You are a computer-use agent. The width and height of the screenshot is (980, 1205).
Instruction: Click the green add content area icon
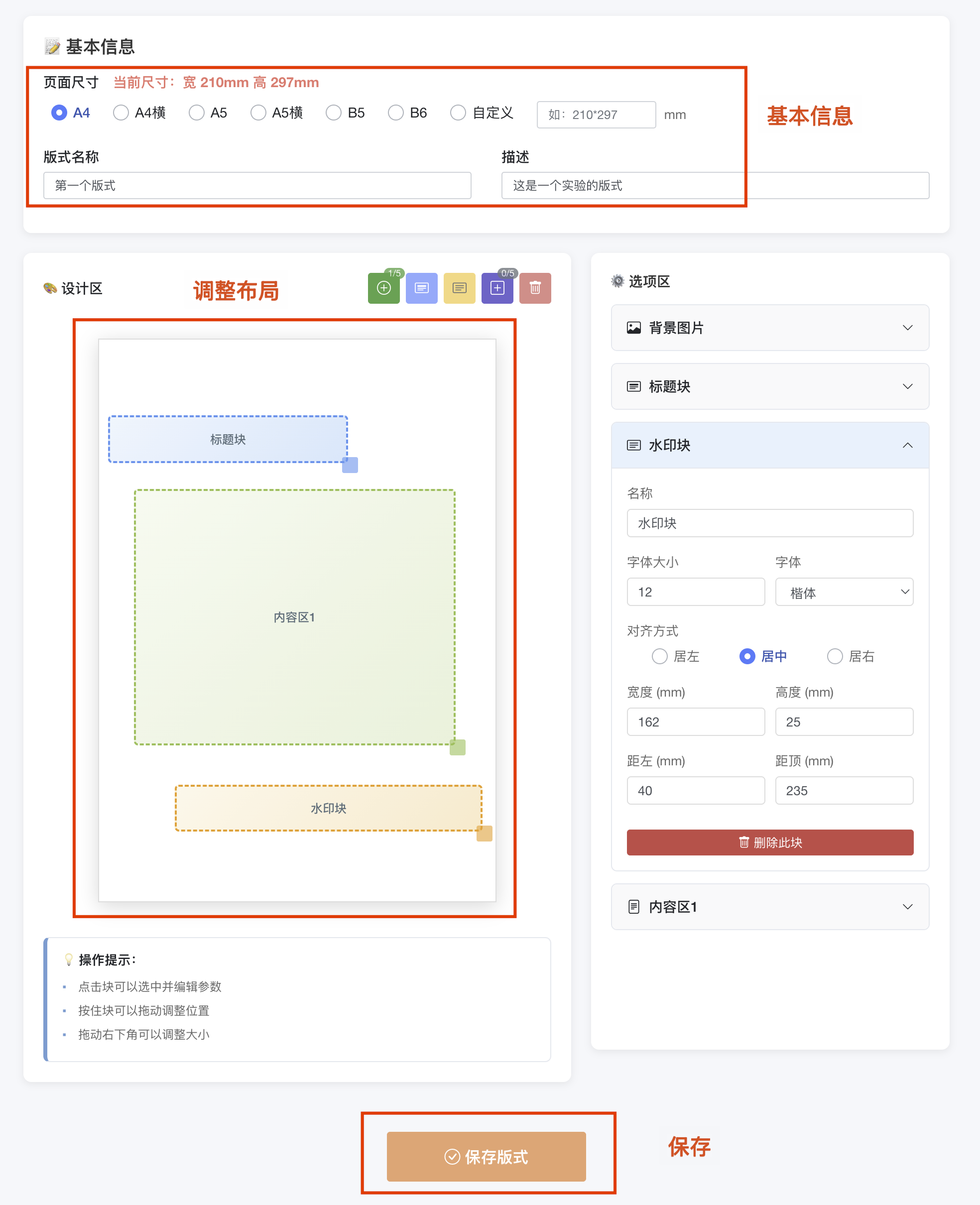click(383, 288)
